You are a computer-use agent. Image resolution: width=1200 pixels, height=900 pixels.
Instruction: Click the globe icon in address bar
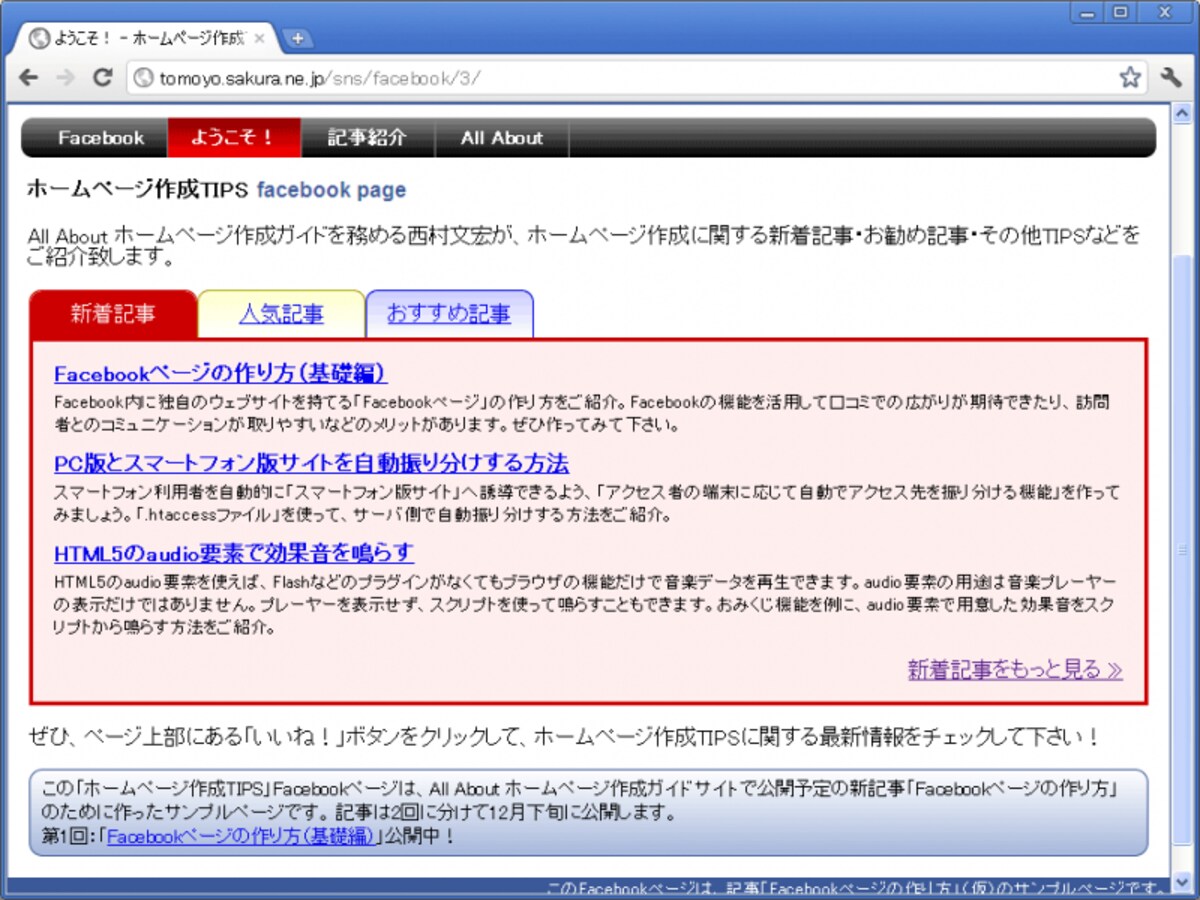coord(142,78)
